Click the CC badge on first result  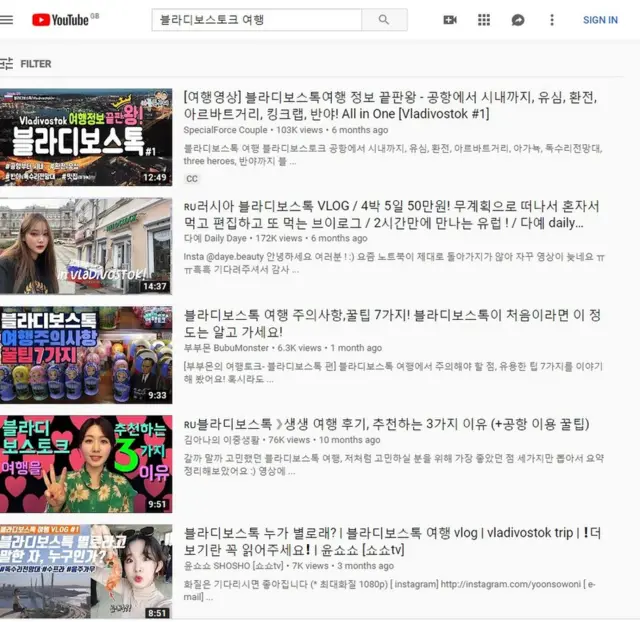192,179
